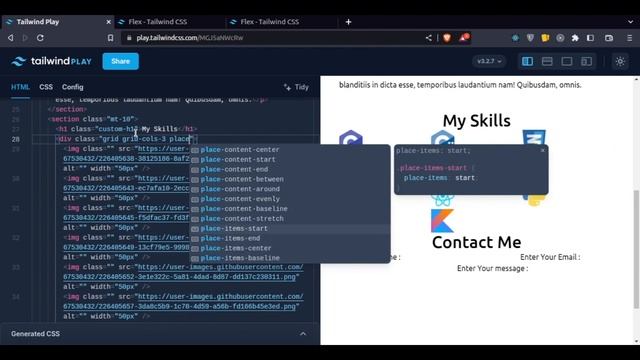The image size is (640, 360).
Task: Select preview-only layout icon
Action: (x=567, y=61)
